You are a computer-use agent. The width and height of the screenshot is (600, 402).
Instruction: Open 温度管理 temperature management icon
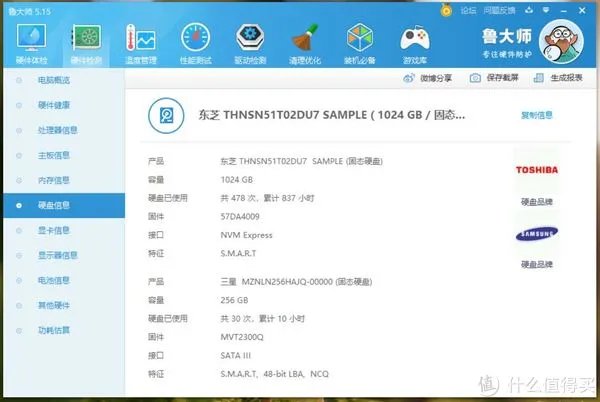click(x=141, y=38)
